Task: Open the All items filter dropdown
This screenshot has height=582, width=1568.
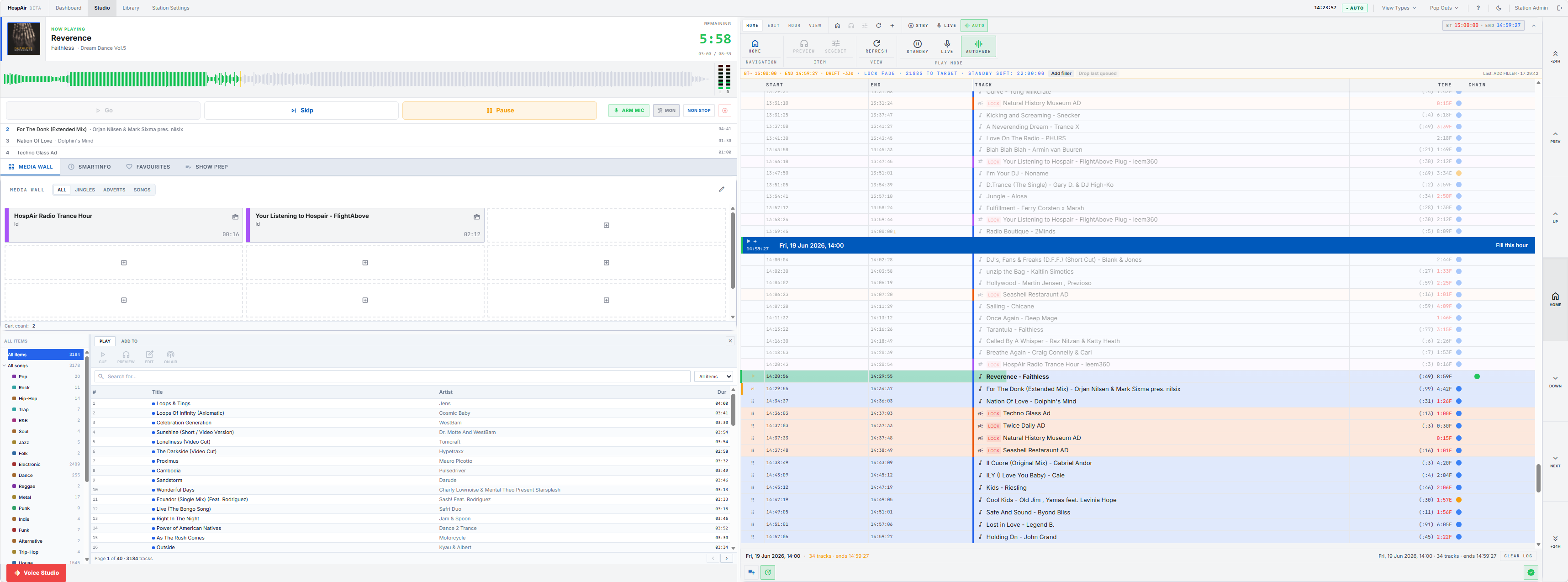Action: (x=713, y=376)
